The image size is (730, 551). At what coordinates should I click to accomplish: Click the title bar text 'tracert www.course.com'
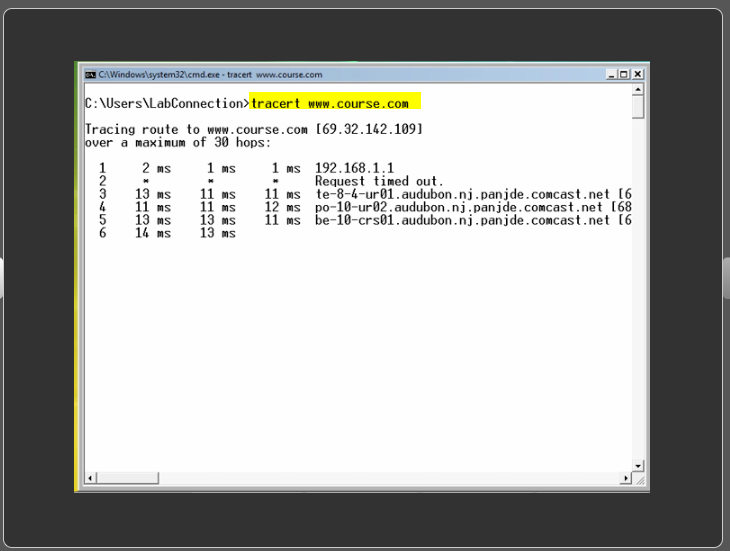(x=275, y=74)
